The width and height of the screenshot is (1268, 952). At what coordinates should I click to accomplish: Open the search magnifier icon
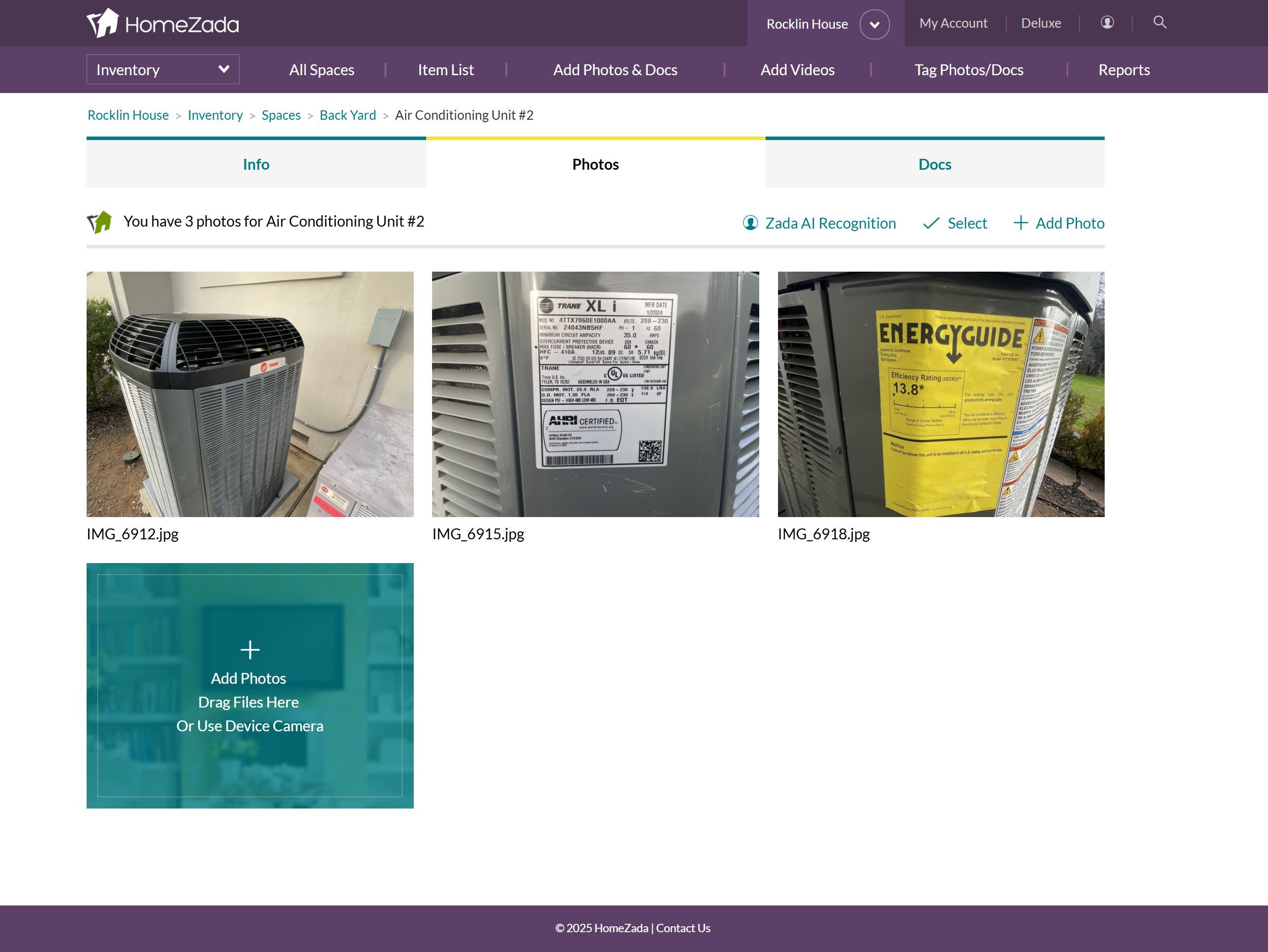tap(1159, 22)
